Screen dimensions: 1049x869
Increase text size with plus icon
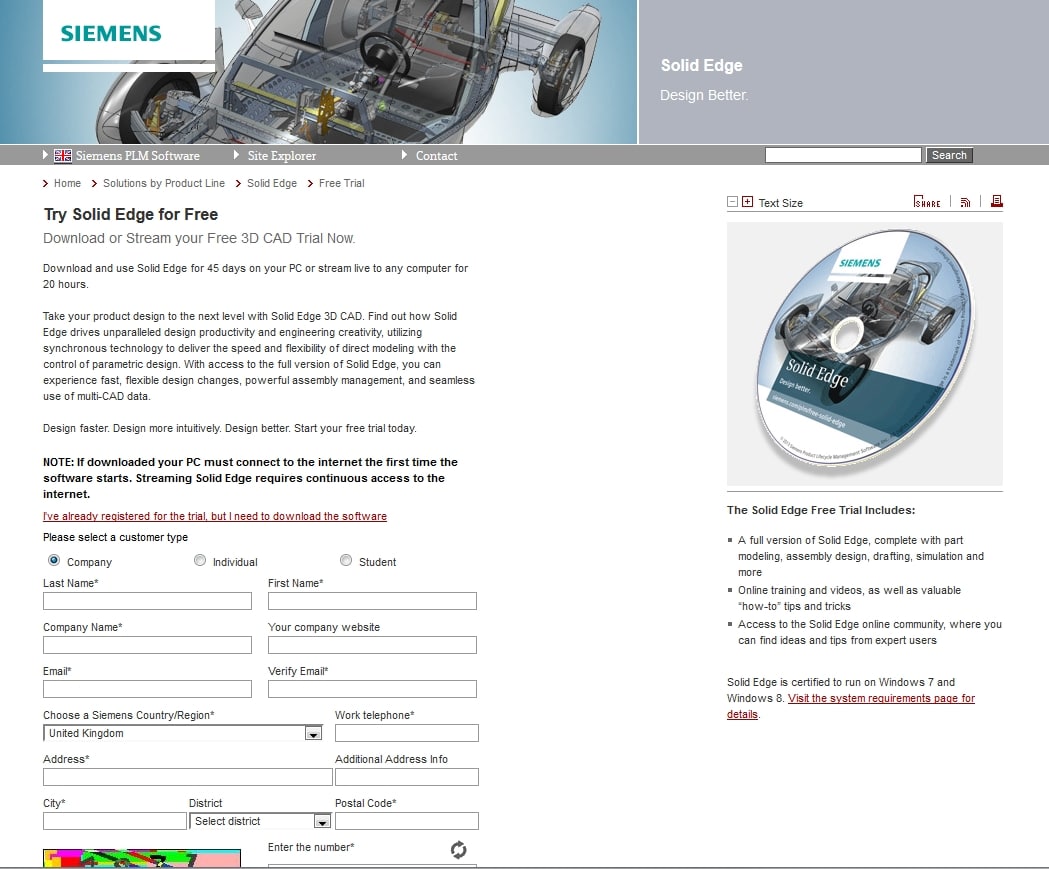[x=747, y=202]
